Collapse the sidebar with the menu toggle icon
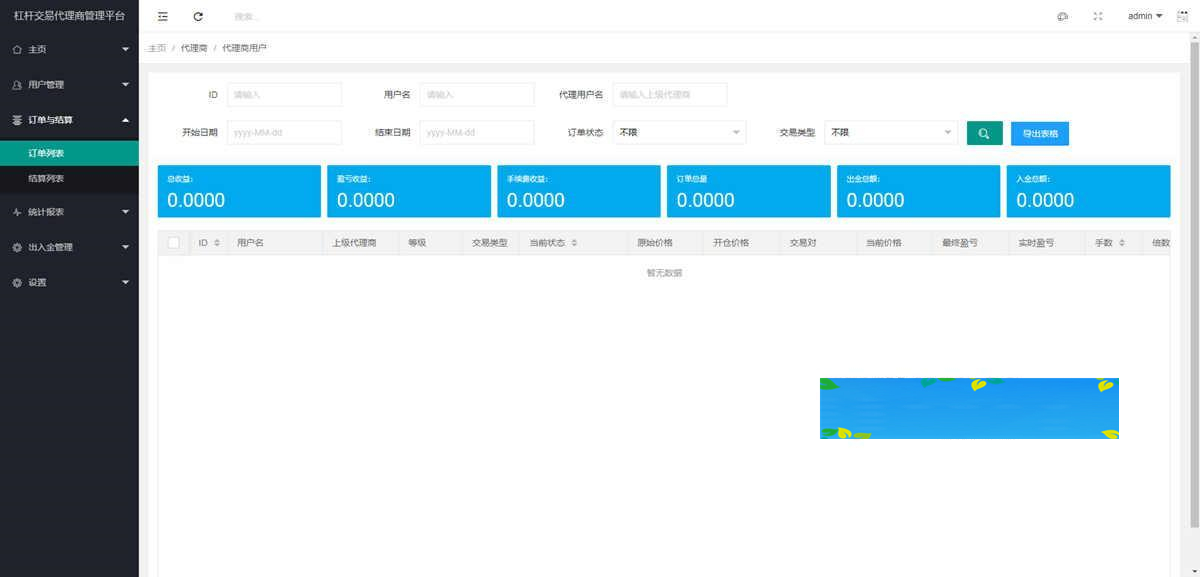 163,16
